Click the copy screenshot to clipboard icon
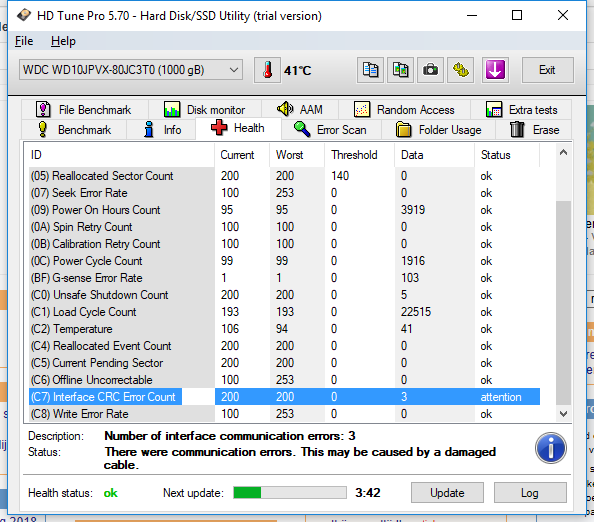The width and height of the screenshot is (594, 522). (x=400, y=70)
